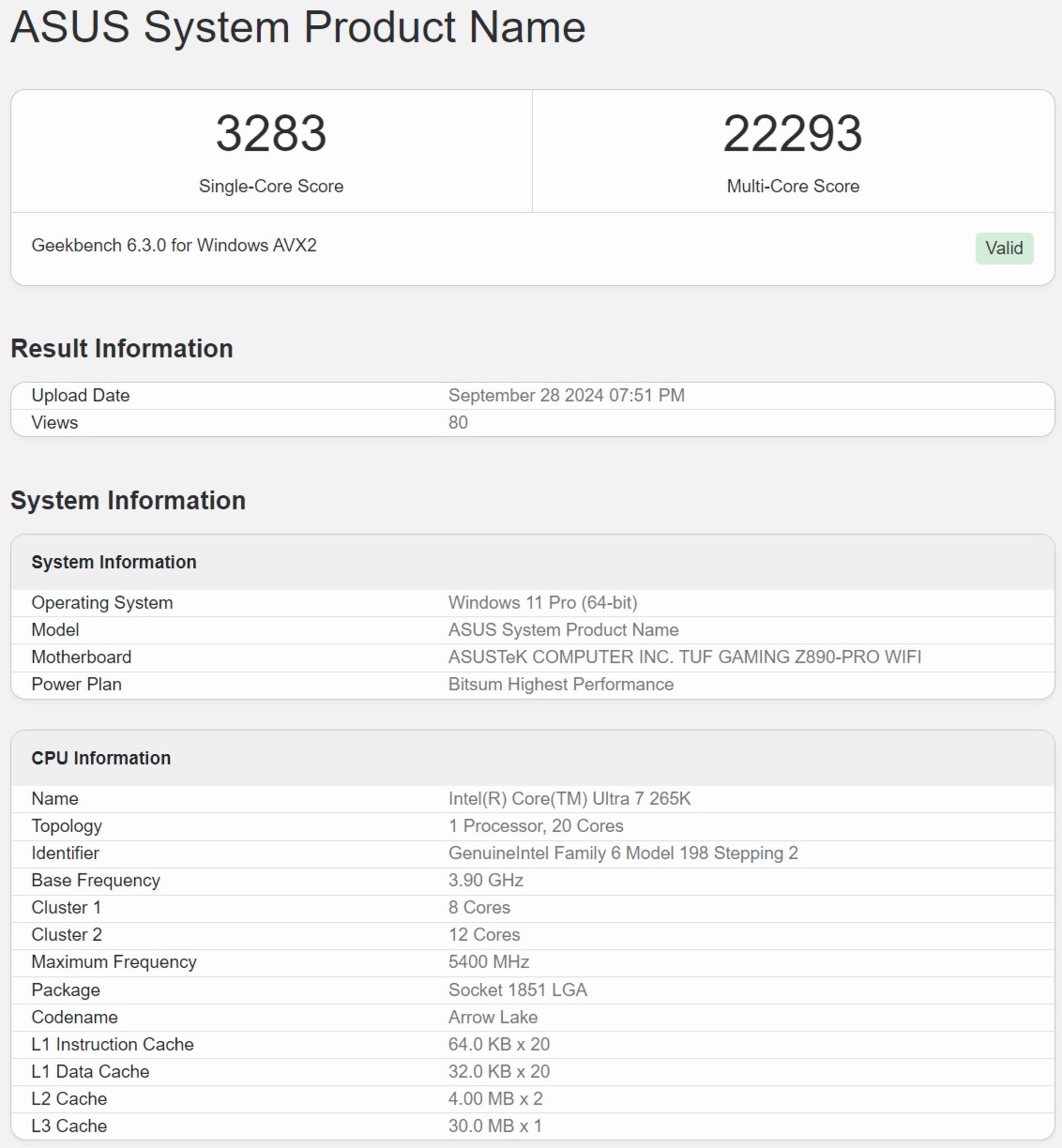Click the Power Plan row label
Image resolution: width=1062 pixels, height=1148 pixels.
pos(76,684)
